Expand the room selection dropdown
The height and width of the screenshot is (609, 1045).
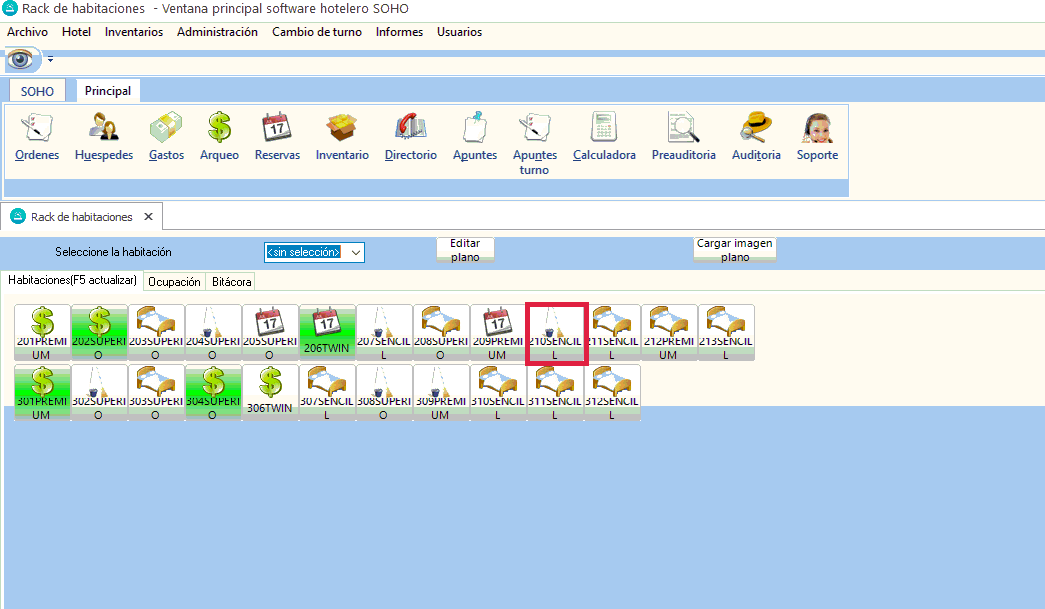point(355,252)
